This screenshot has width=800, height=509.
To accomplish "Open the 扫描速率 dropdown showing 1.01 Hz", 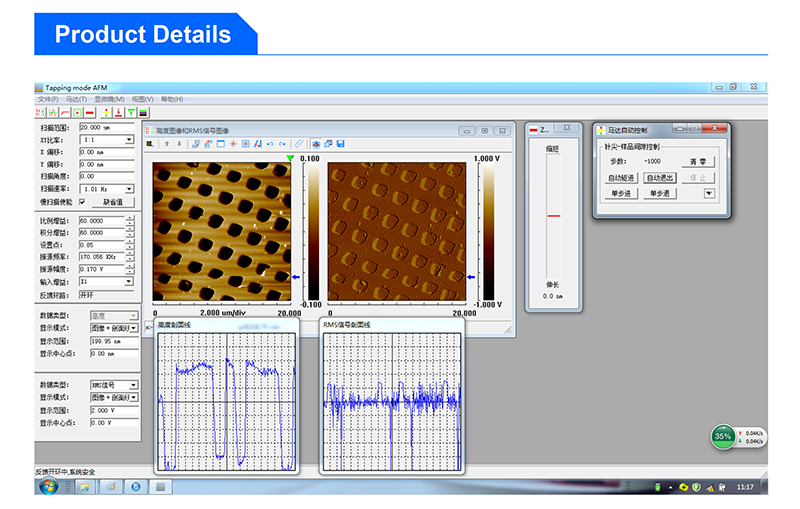I will [x=129, y=188].
